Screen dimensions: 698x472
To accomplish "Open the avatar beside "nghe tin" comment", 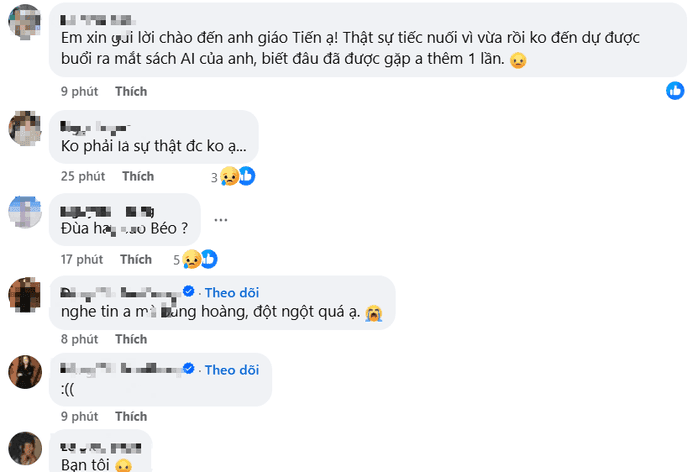I will pos(25,294).
